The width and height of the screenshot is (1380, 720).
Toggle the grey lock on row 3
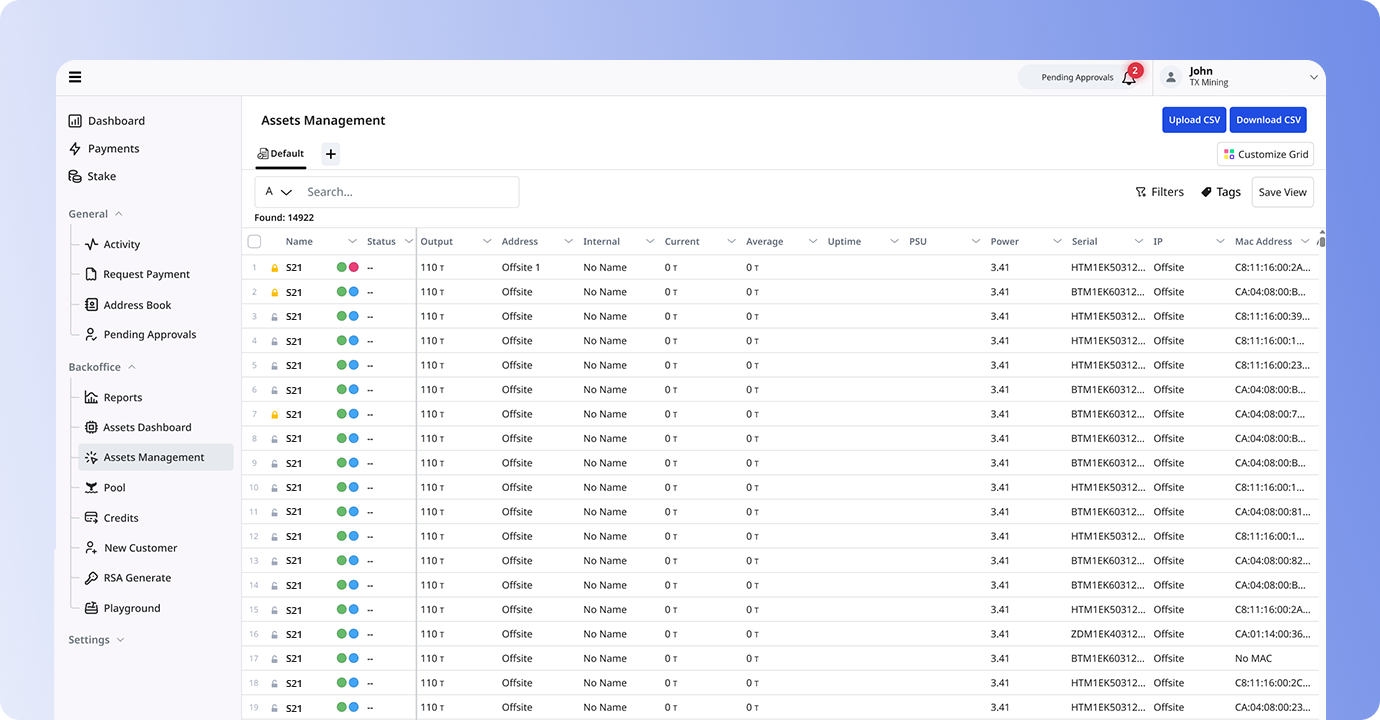coord(275,317)
